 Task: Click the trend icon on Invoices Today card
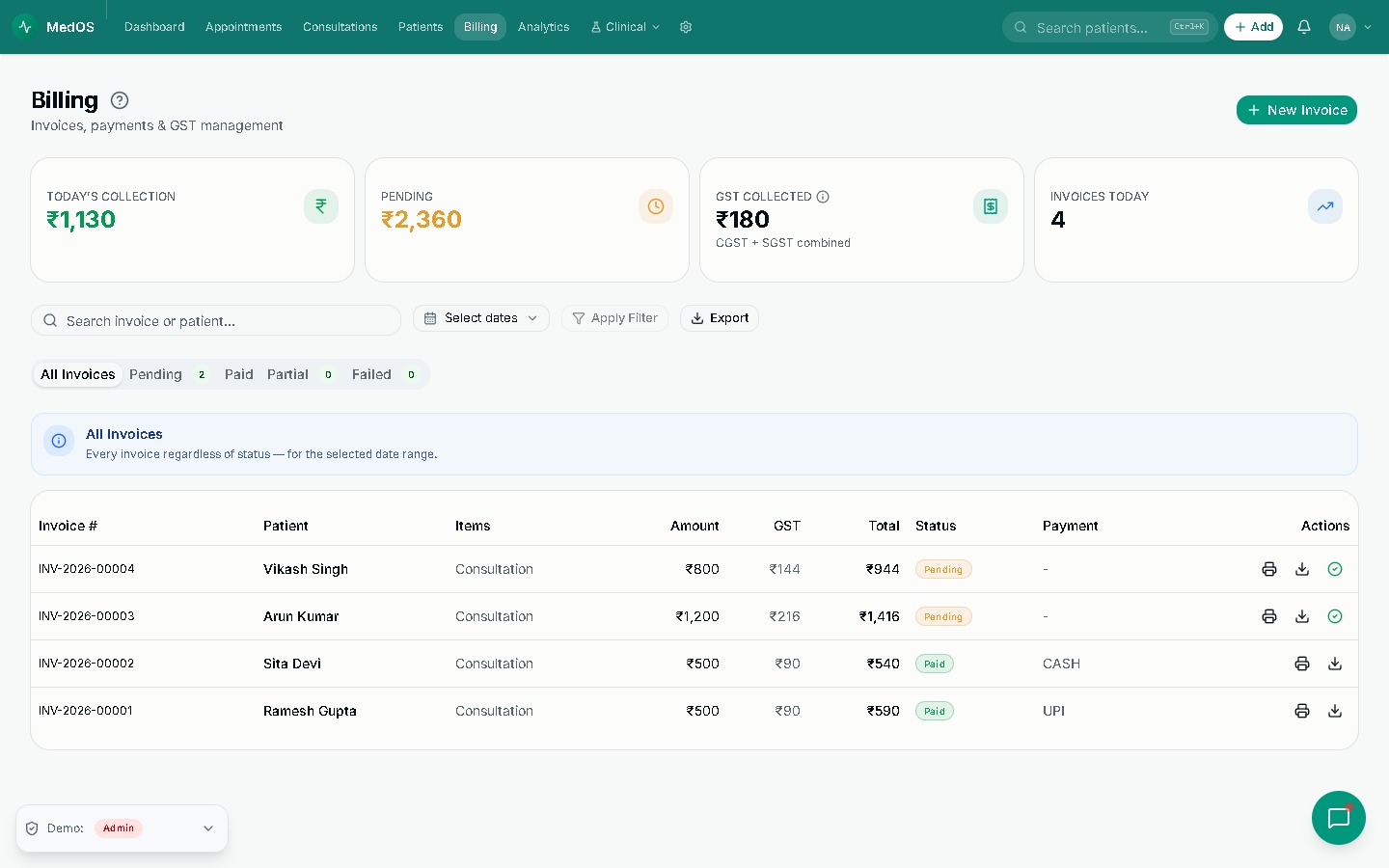[x=1325, y=206]
